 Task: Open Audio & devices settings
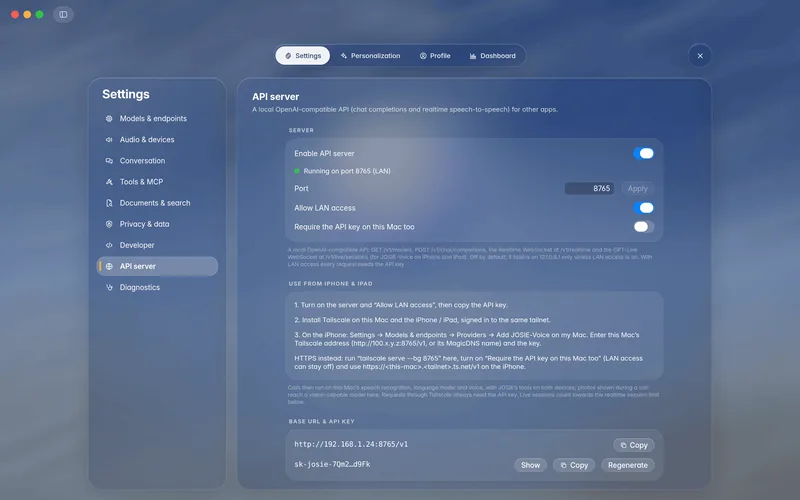pyautogui.click(x=157, y=139)
